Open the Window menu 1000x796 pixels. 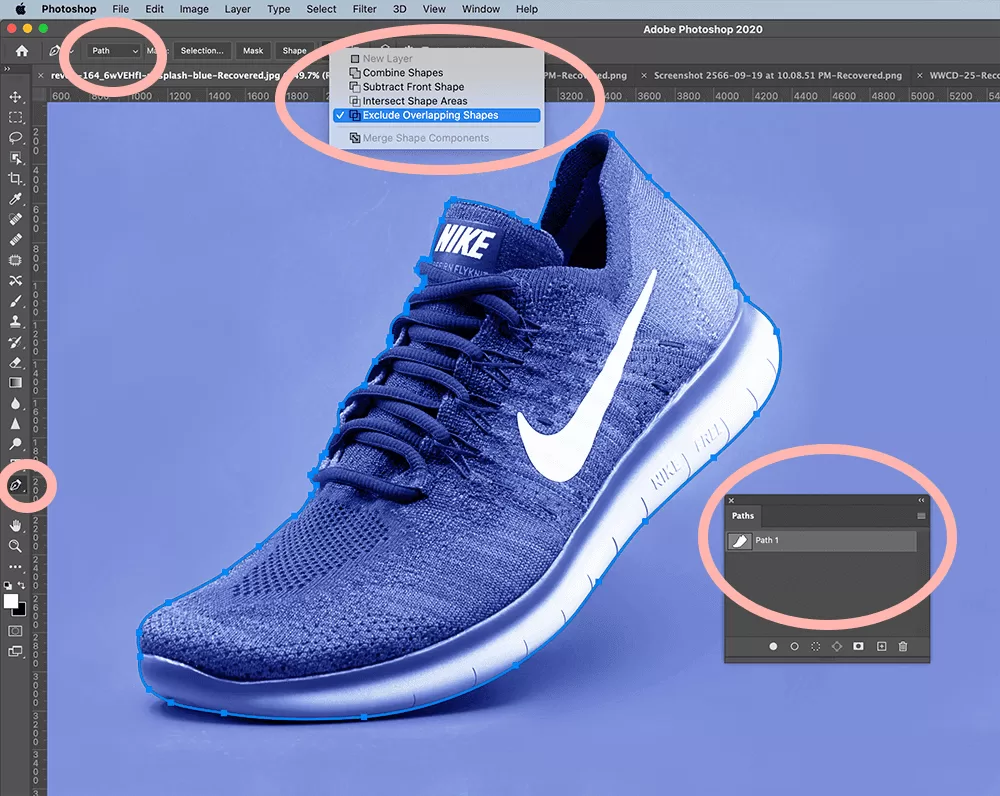481,9
